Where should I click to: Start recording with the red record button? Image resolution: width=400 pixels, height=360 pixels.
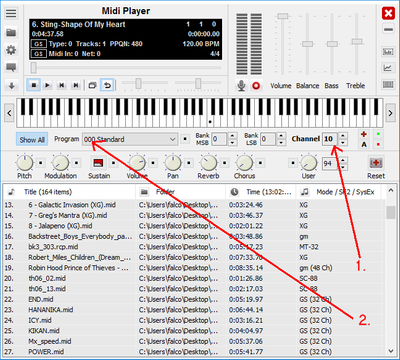pyautogui.click(x=256, y=86)
